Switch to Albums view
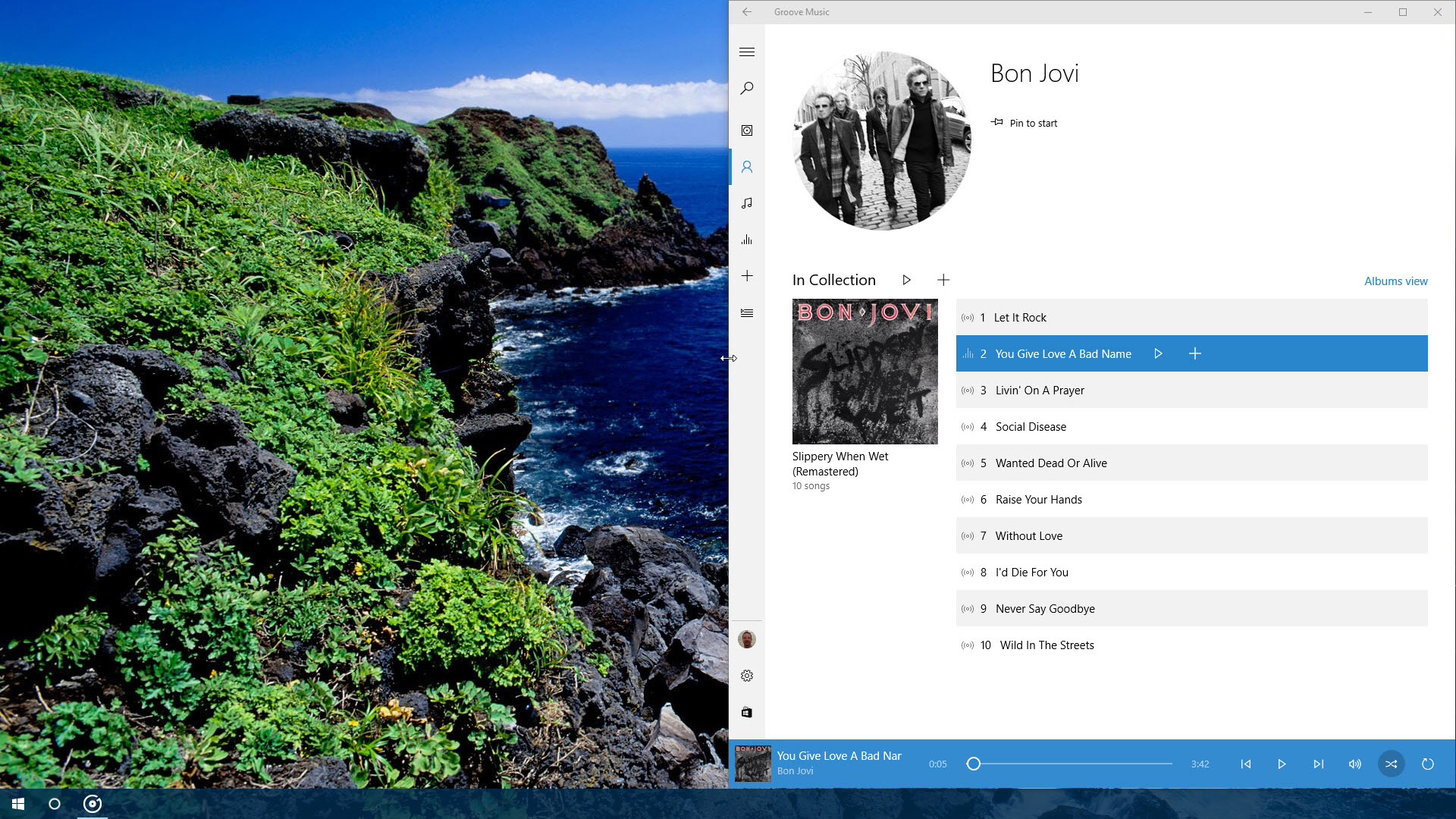Viewport: 1456px width, 819px height. tap(1395, 281)
